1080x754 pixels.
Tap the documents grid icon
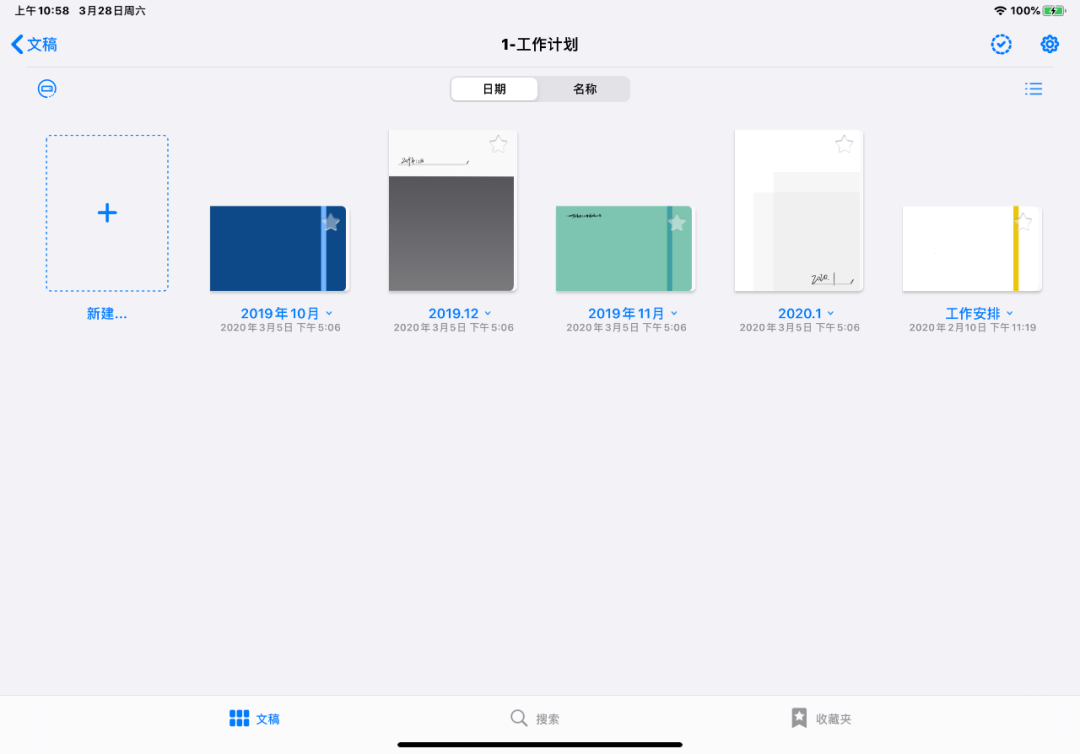(x=239, y=718)
